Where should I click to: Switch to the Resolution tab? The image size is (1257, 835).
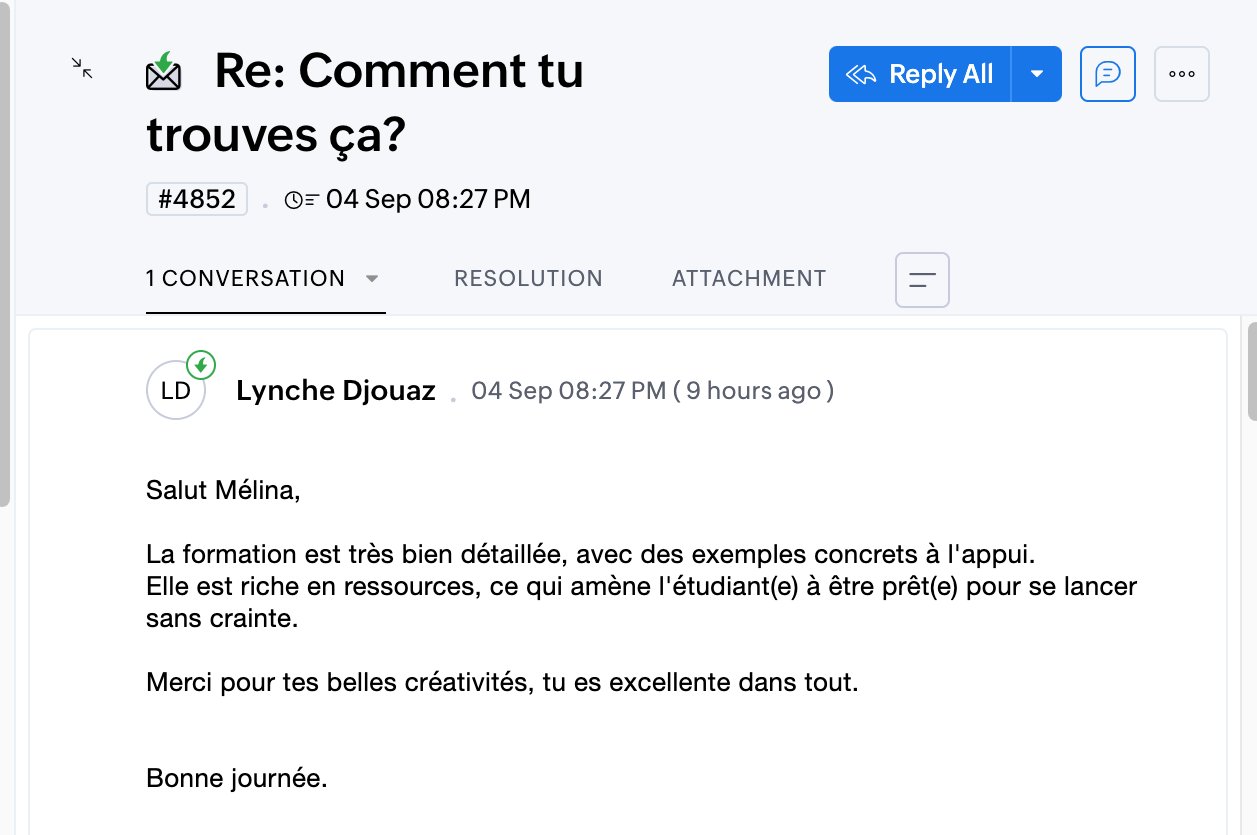tap(528, 279)
